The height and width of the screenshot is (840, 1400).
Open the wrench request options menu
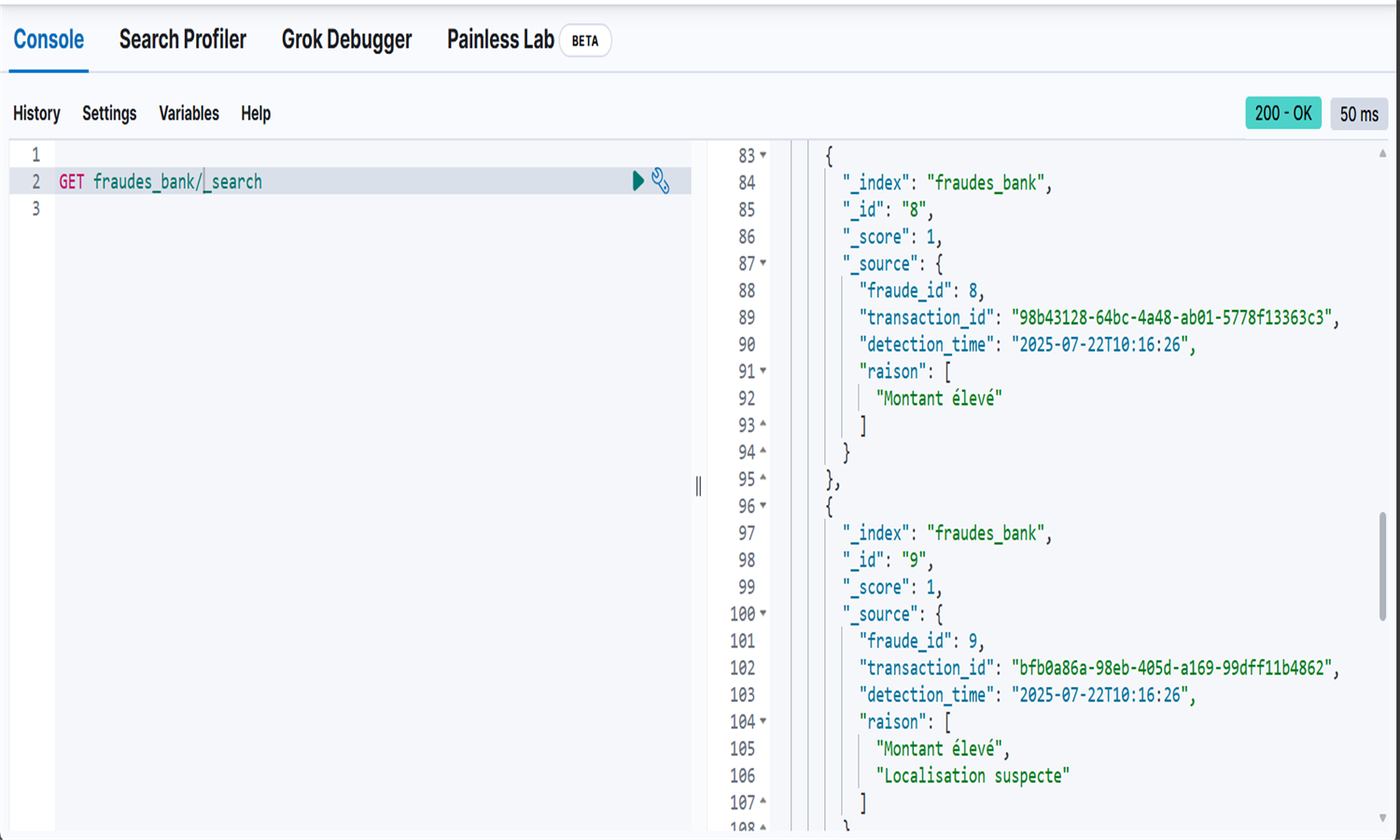point(661,181)
